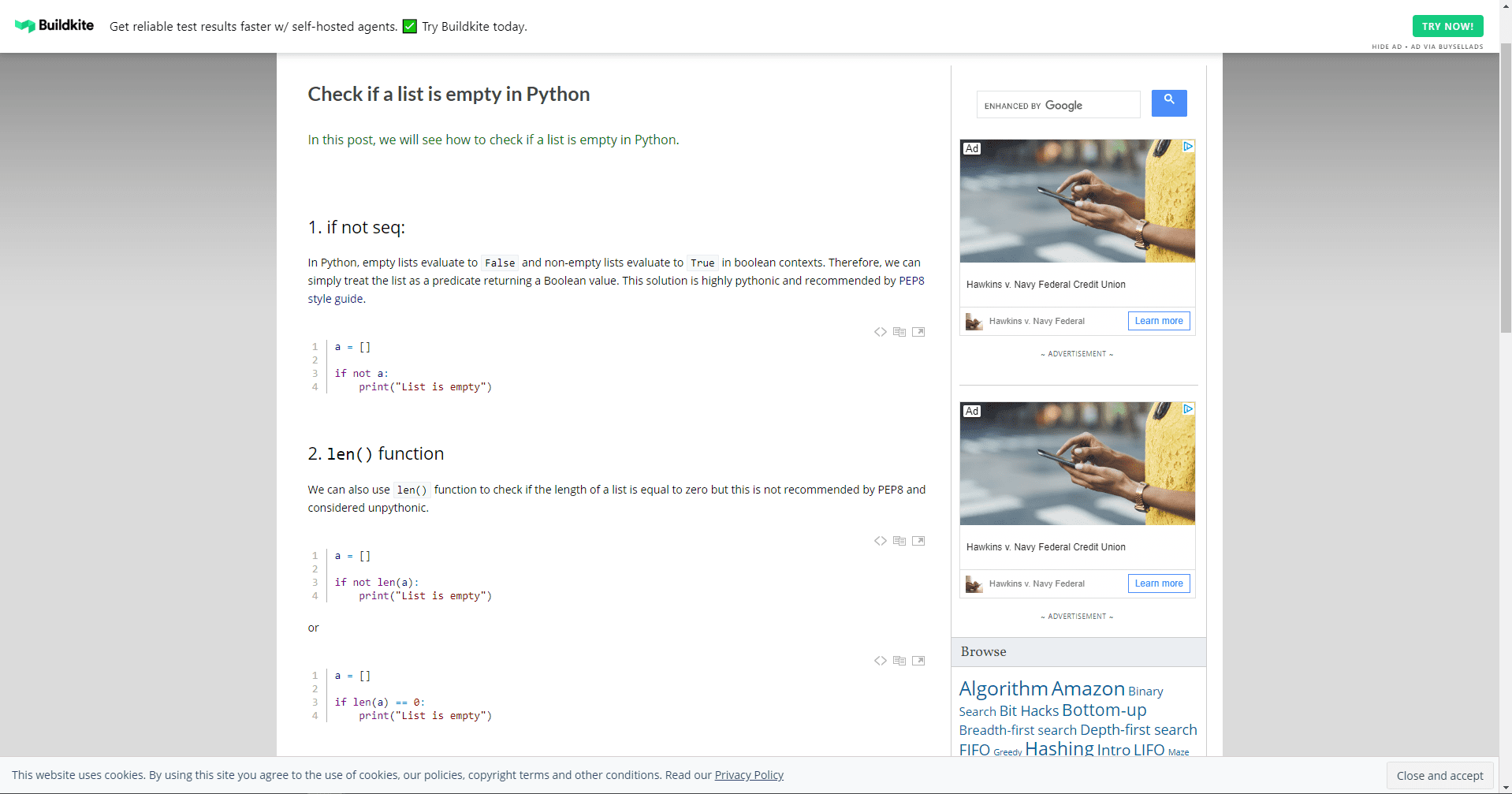The width and height of the screenshot is (1512, 794).
Task: Copy the first code snippet
Action: [899, 332]
